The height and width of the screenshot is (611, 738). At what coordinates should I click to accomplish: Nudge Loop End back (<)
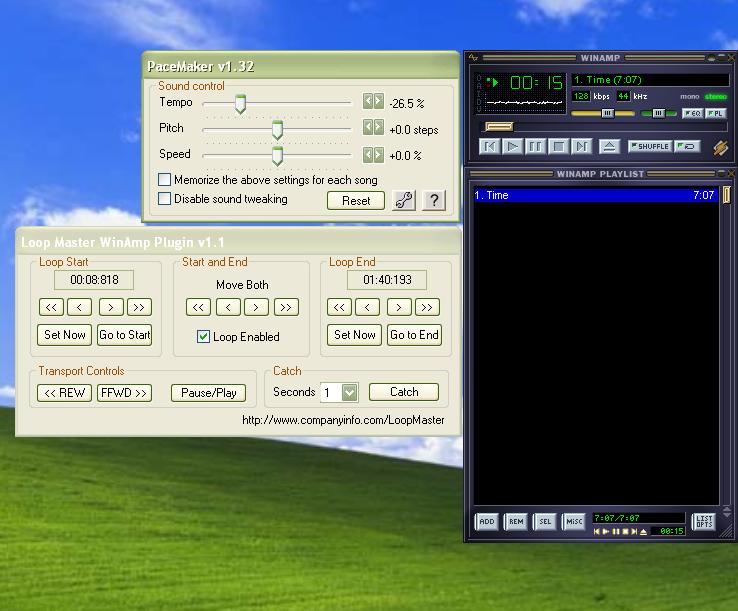coord(367,307)
